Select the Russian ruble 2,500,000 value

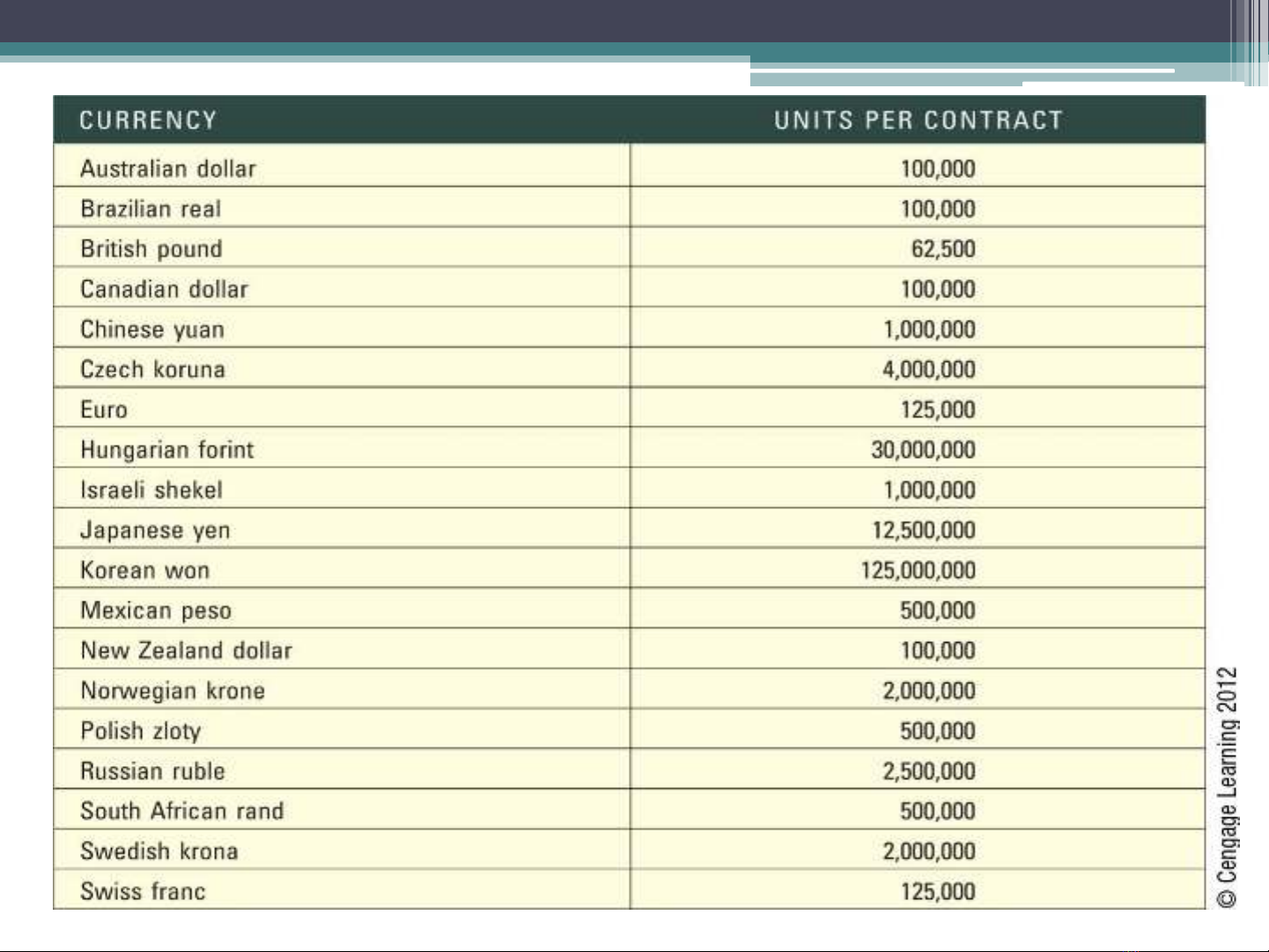tap(929, 771)
